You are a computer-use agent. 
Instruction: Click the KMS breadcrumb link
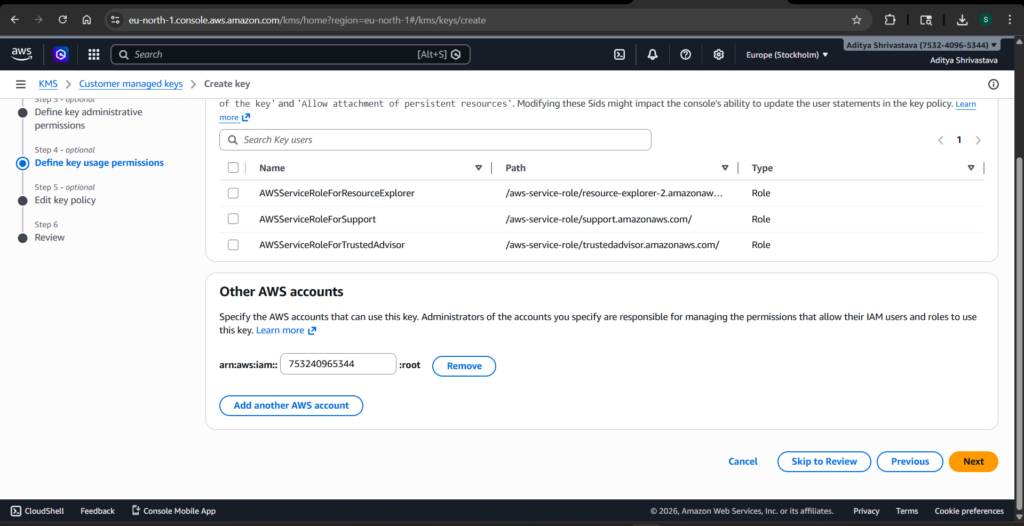tap(48, 84)
